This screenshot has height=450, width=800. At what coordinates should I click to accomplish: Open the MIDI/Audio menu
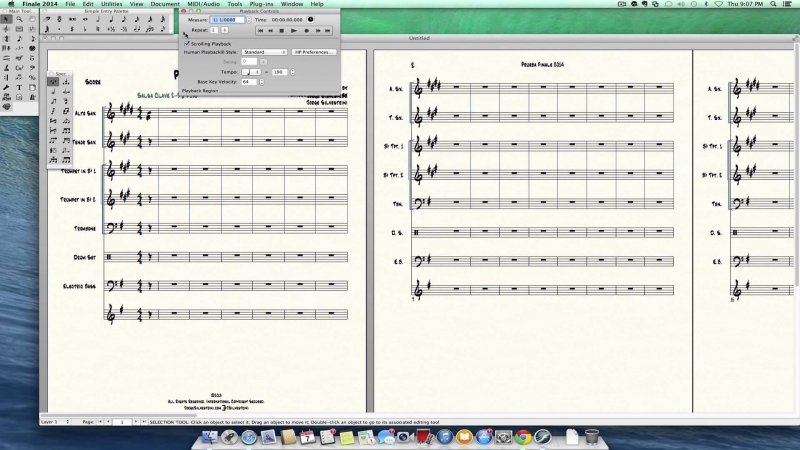click(x=203, y=4)
